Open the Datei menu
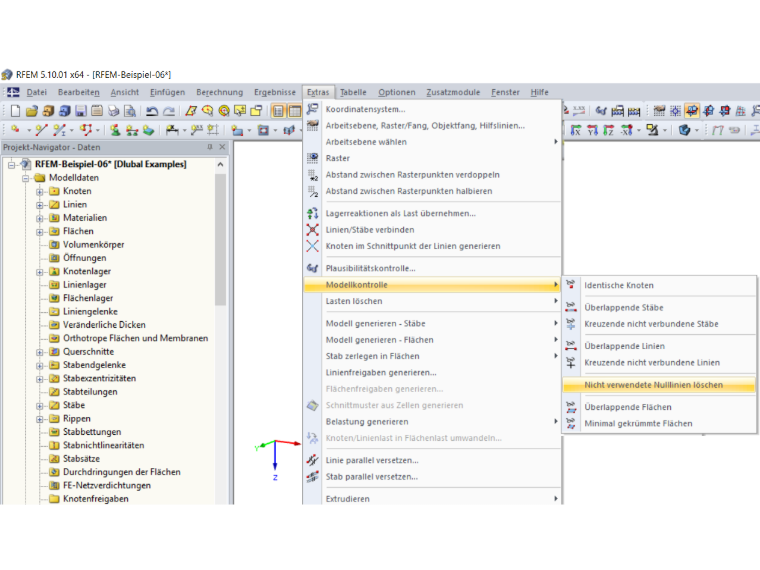 pos(36,92)
